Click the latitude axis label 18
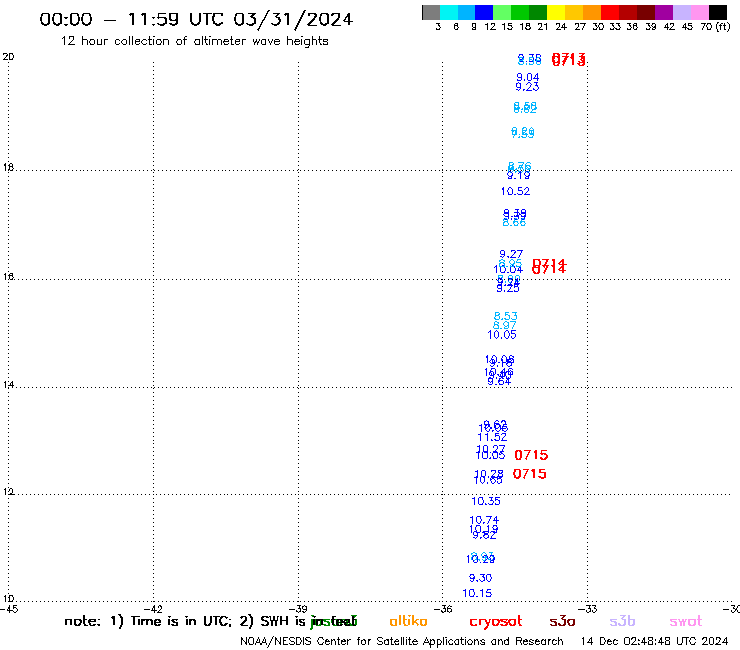Screen dimensions: 740x650 [x=8, y=167]
